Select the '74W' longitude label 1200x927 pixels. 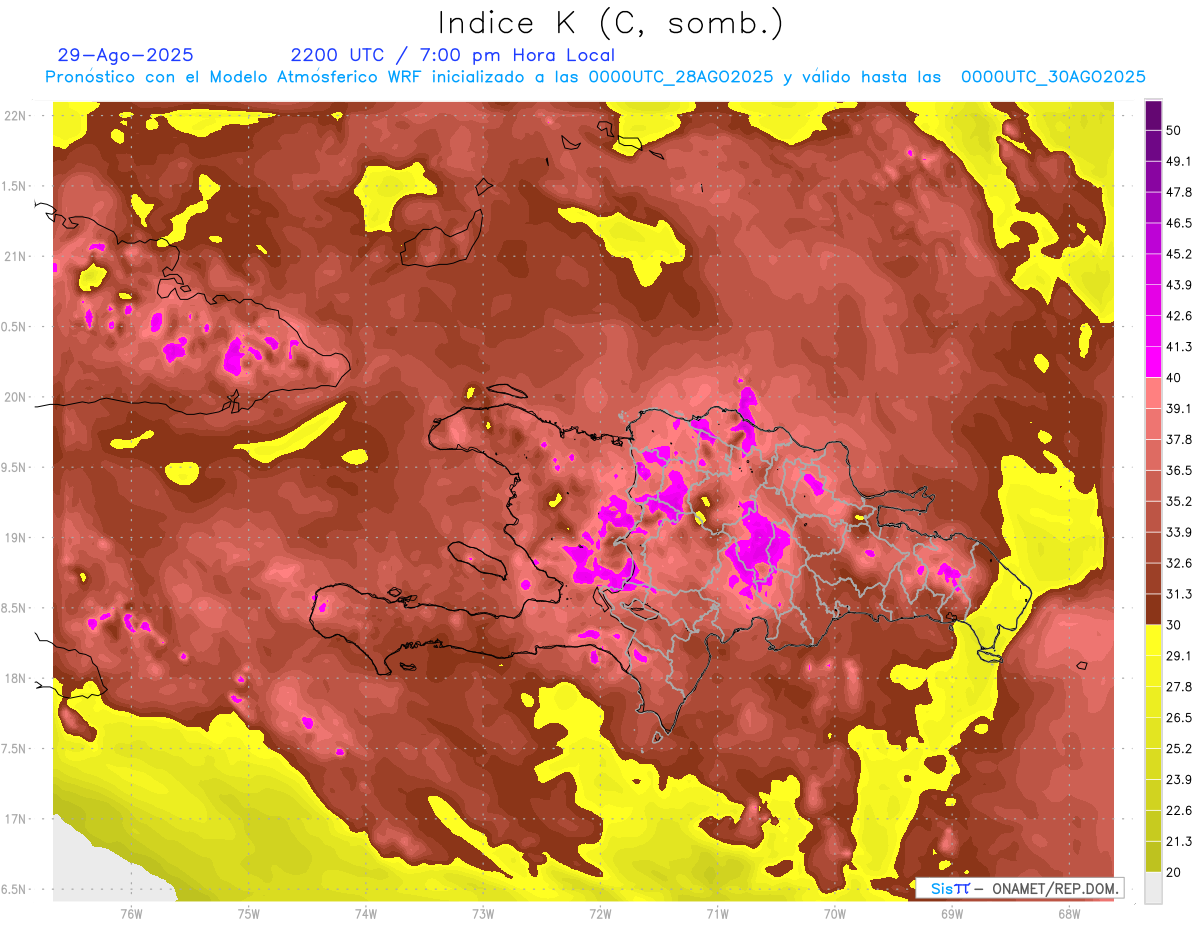click(366, 914)
